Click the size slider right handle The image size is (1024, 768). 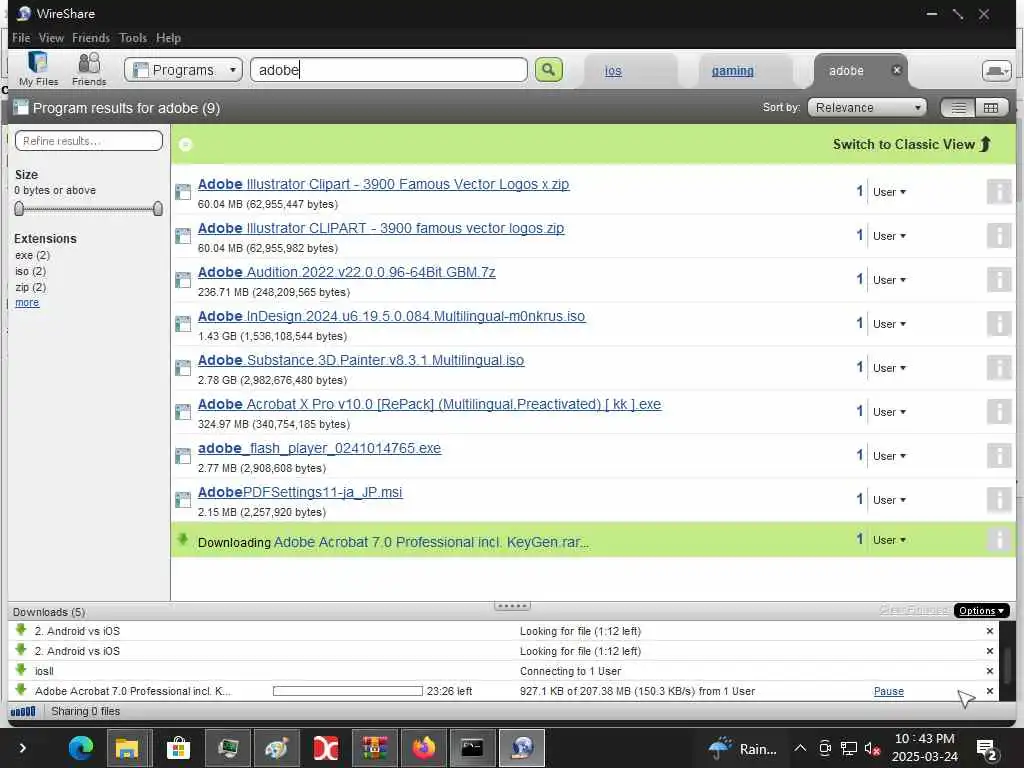(157, 208)
